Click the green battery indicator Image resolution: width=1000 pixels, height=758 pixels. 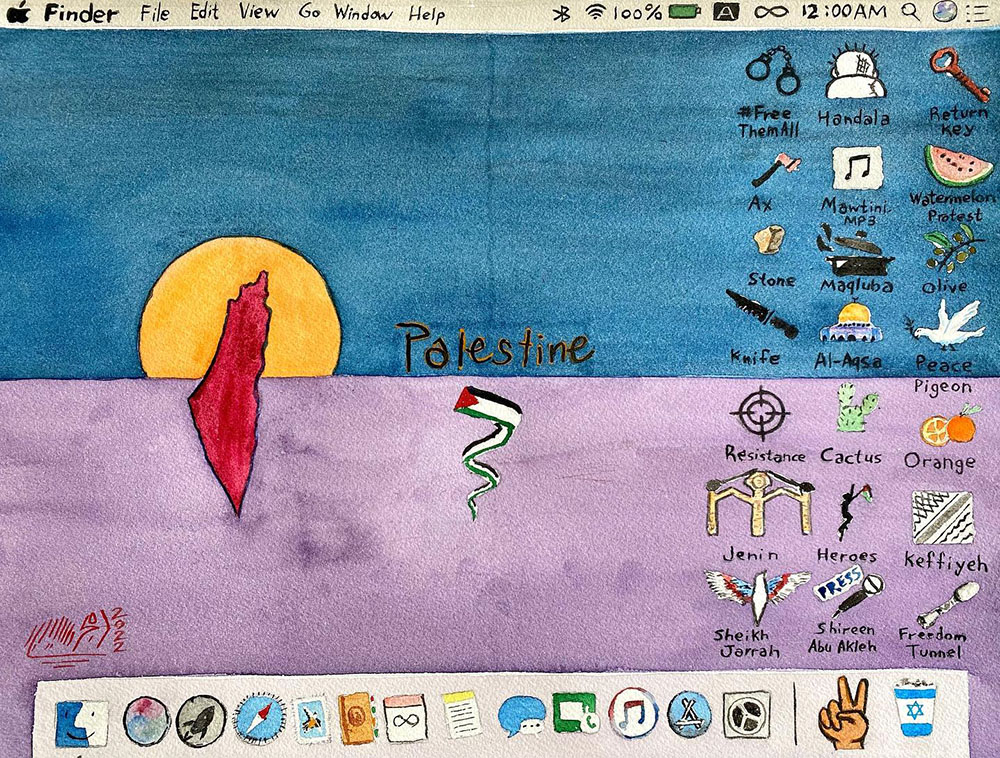[685, 11]
